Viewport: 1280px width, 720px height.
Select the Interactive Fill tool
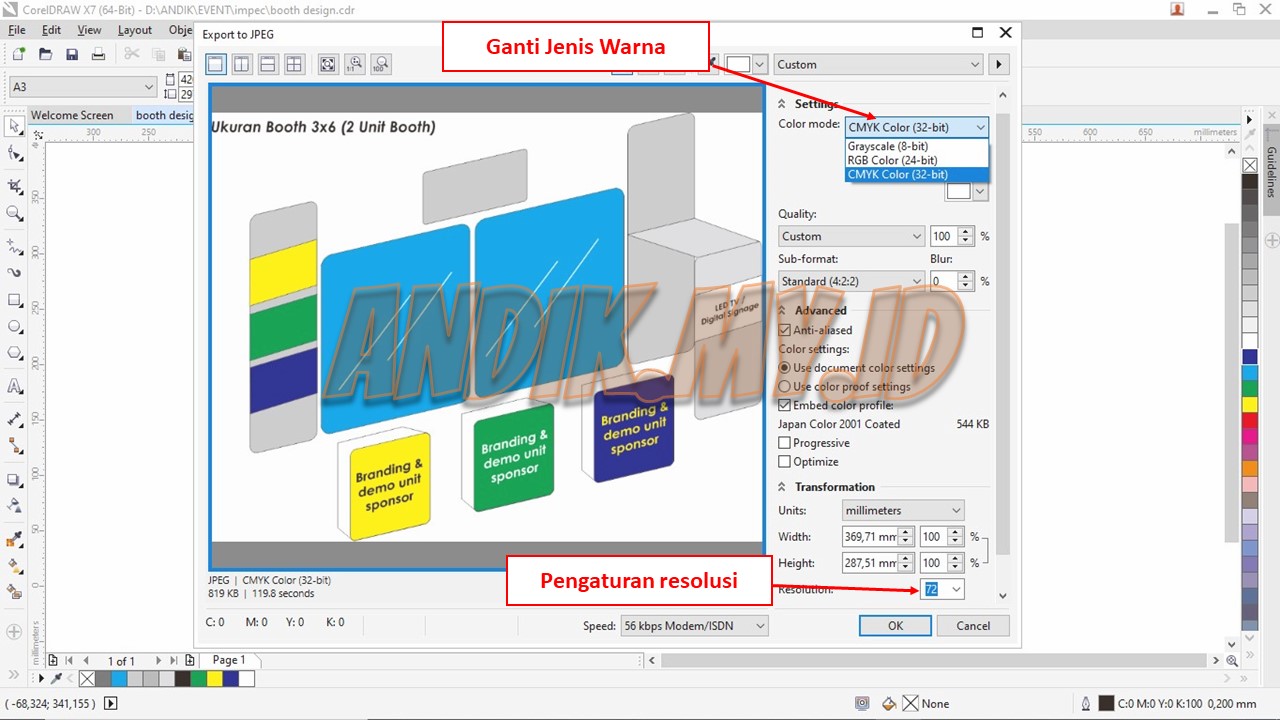14,566
